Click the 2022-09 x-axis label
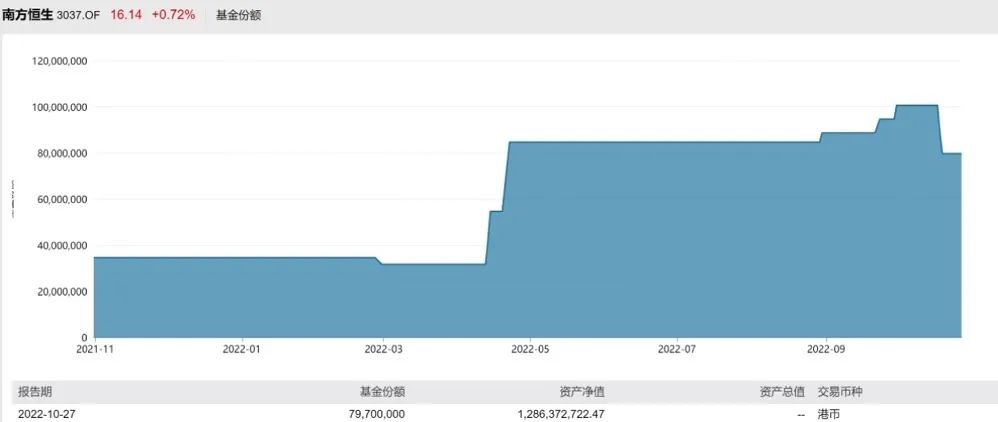Image resolution: width=998 pixels, height=422 pixels. pyautogui.click(x=826, y=350)
